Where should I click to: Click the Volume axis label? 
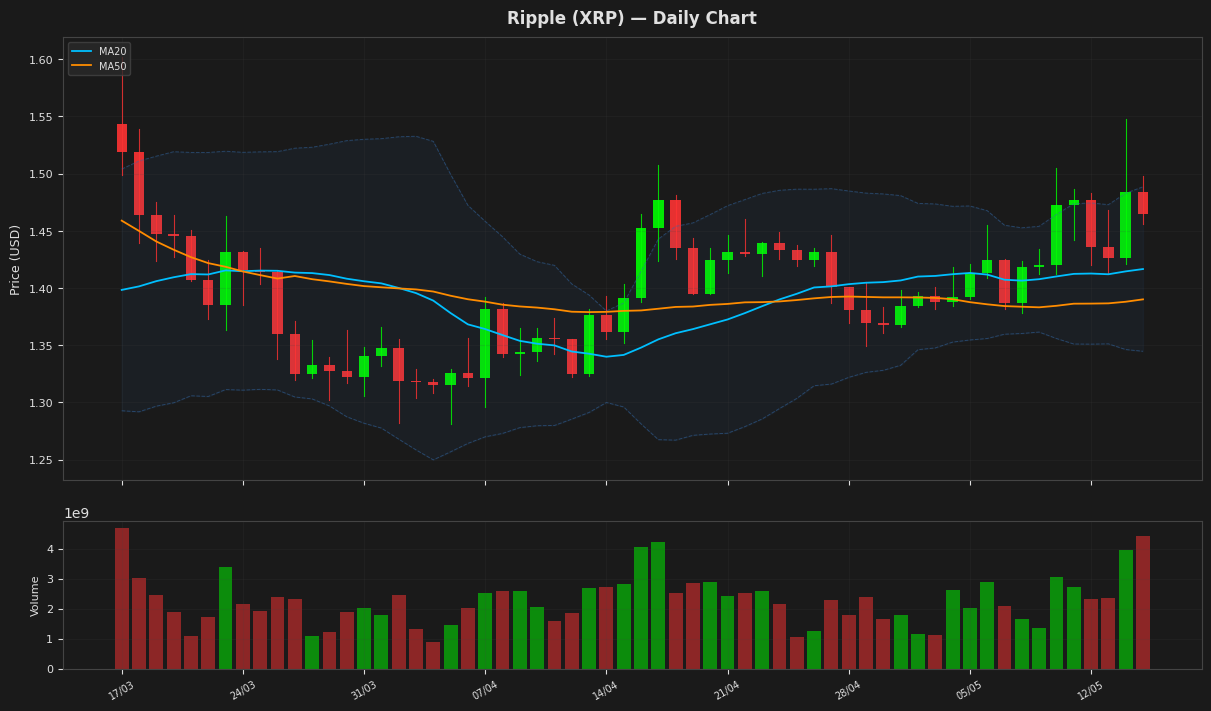pyautogui.click(x=36, y=596)
